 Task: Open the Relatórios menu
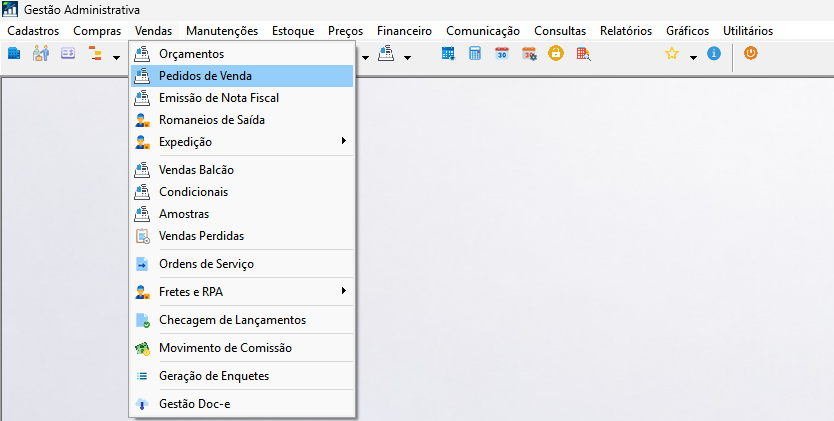(x=626, y=31)
